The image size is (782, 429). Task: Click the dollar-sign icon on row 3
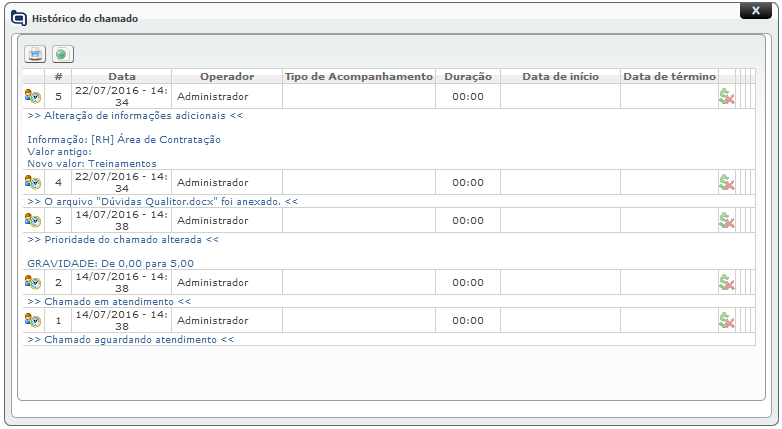[727, 220]
